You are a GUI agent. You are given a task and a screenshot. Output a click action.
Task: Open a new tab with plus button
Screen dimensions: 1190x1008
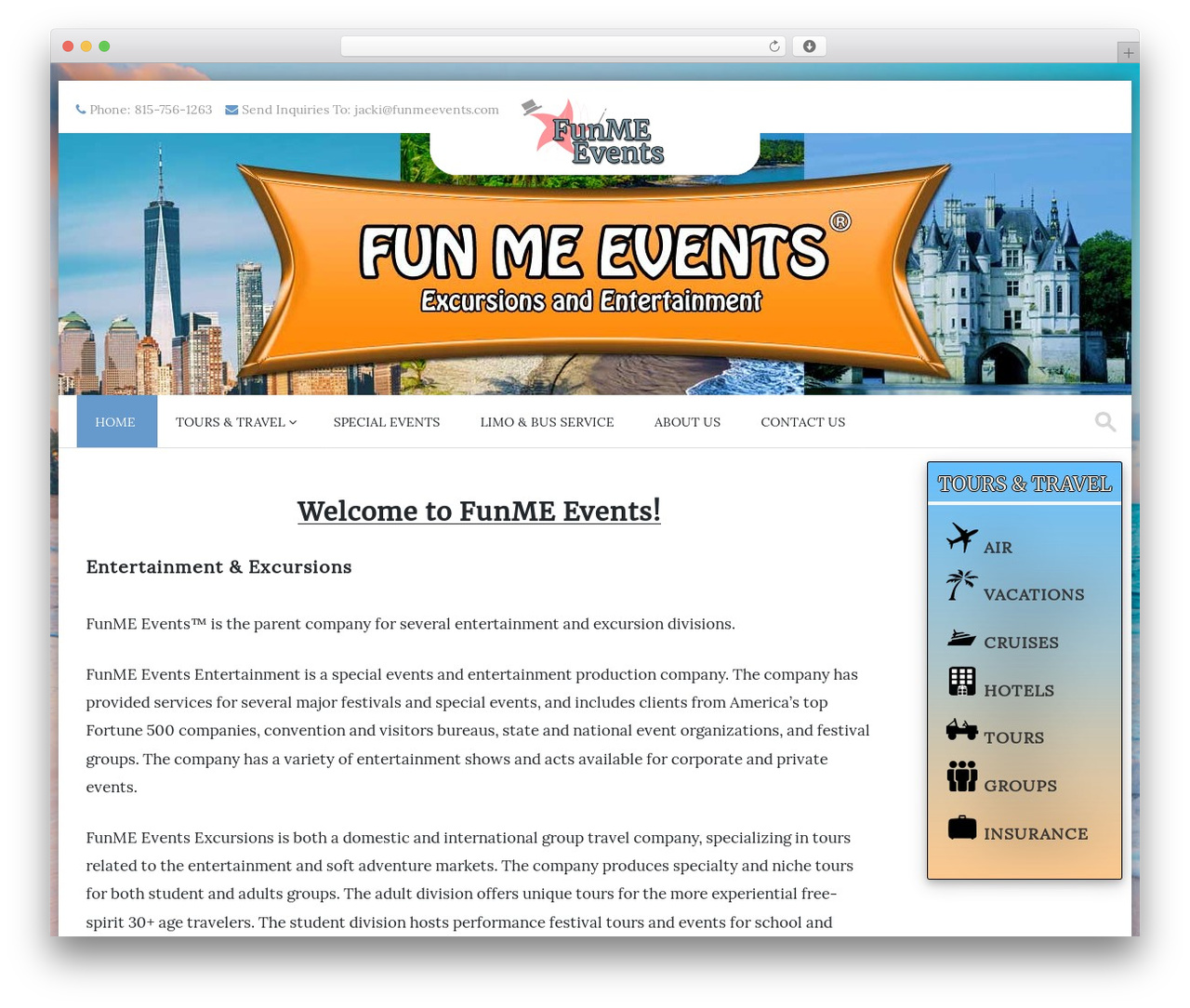tap(1128, 53)
